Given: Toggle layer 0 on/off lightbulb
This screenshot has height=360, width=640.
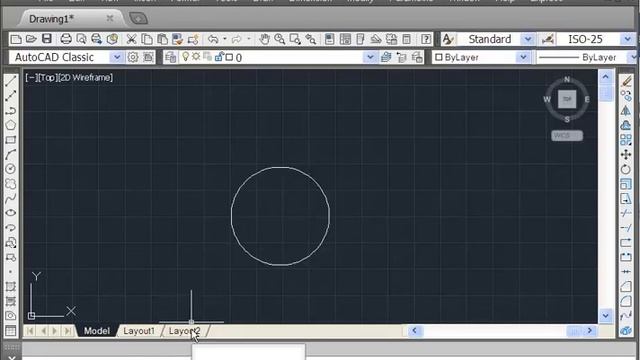Looking at the screenshot, I should pyautogui.click(x=185, y=57).
